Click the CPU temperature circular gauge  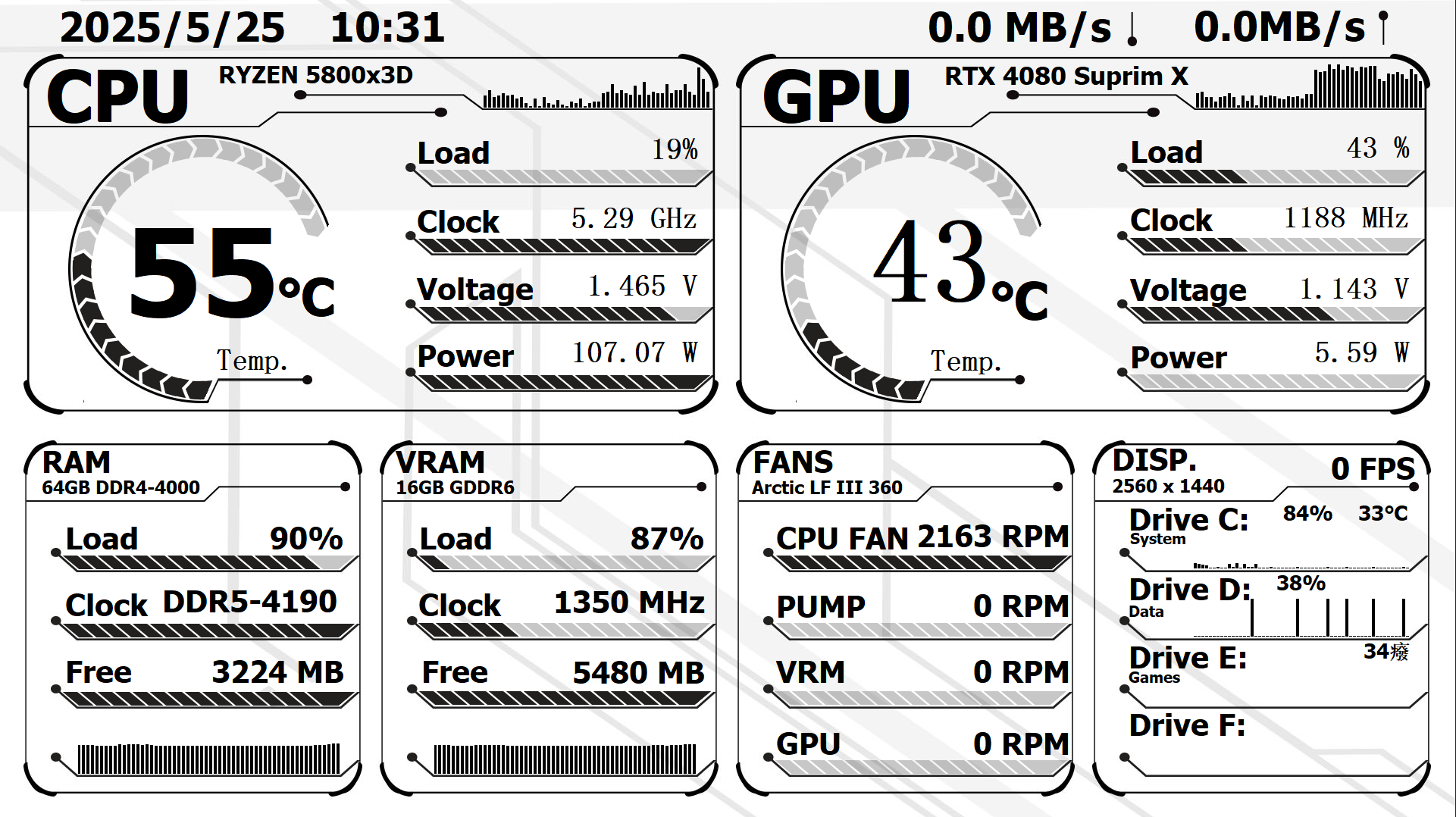point(201,269)
